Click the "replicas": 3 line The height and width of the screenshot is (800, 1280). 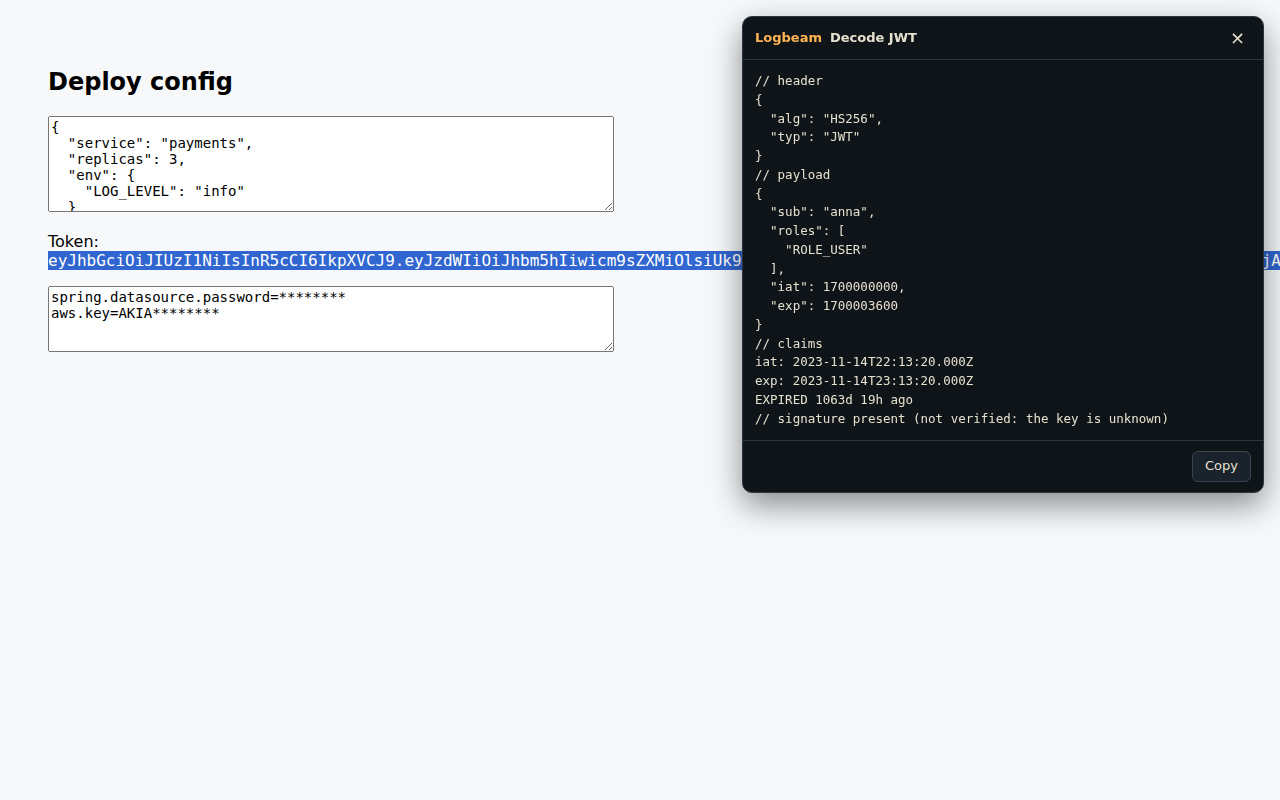[127, 159]
